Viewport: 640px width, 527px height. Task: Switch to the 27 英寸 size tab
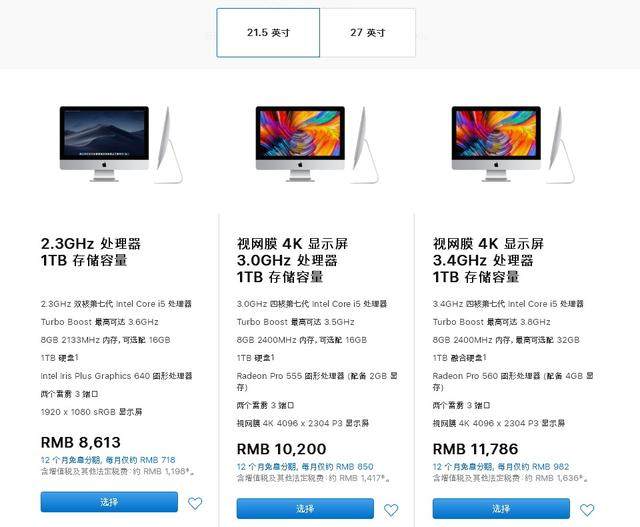(368, 33)
